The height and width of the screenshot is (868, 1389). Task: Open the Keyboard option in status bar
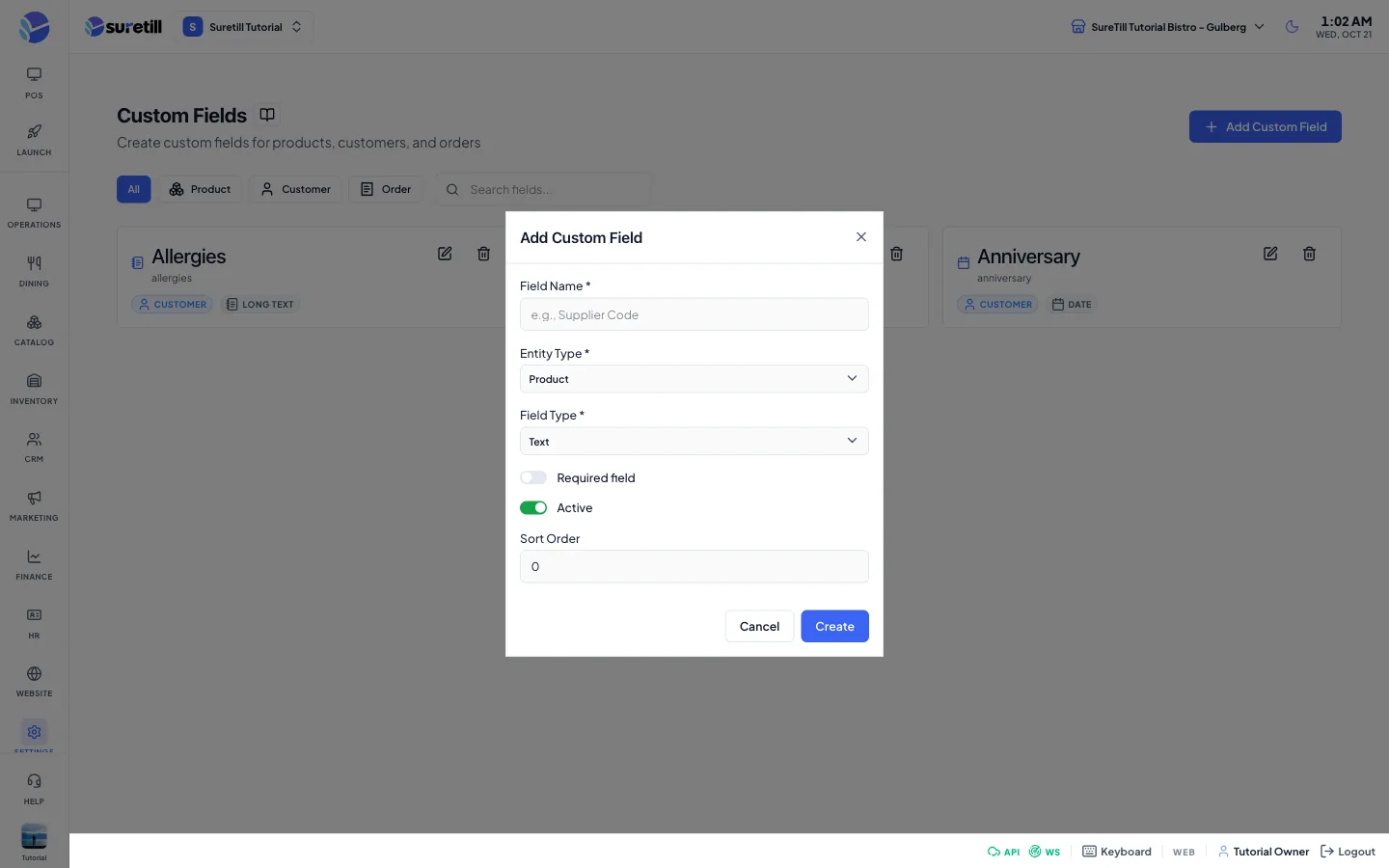(1117, 852)
